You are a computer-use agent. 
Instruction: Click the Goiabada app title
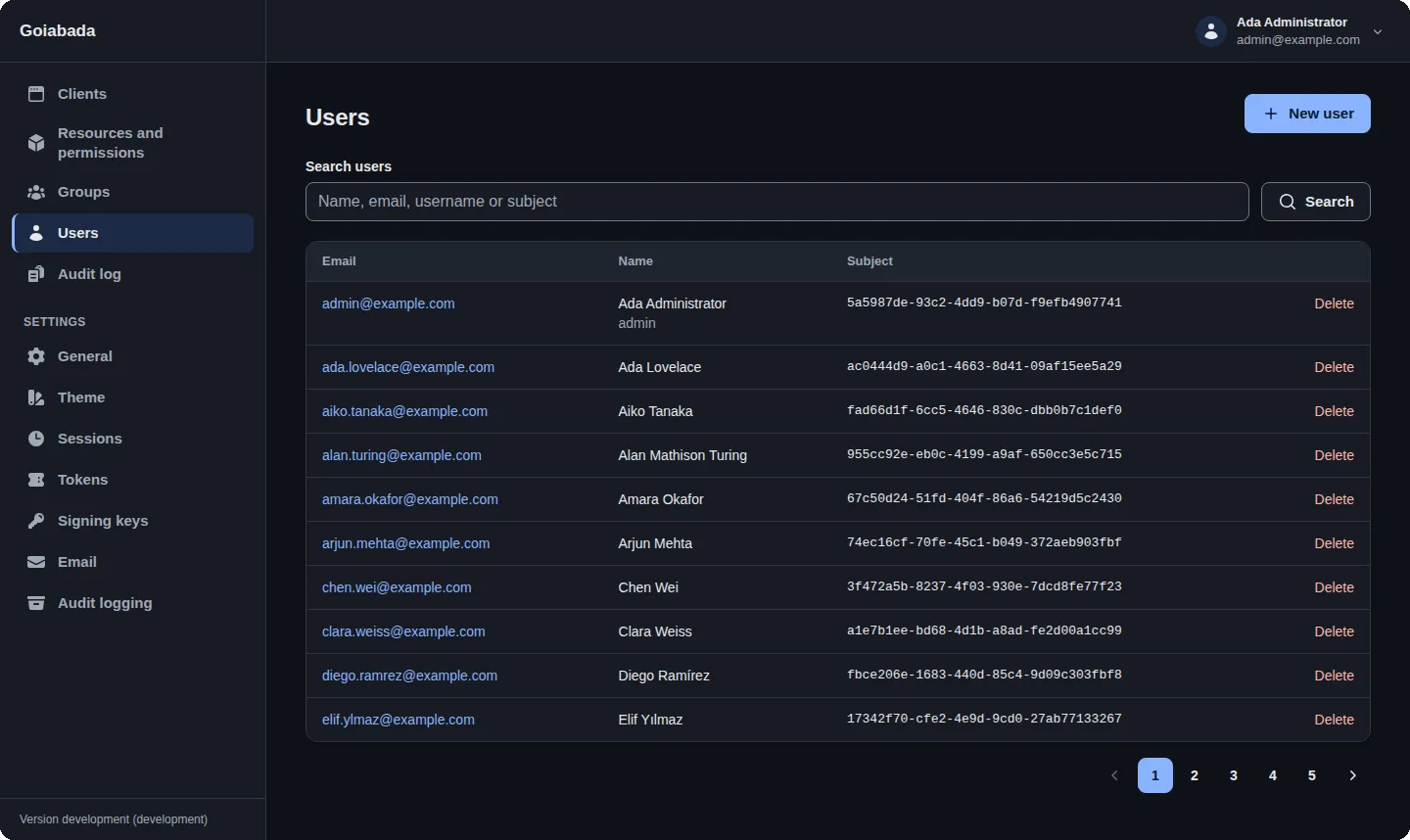pos(58,30)
